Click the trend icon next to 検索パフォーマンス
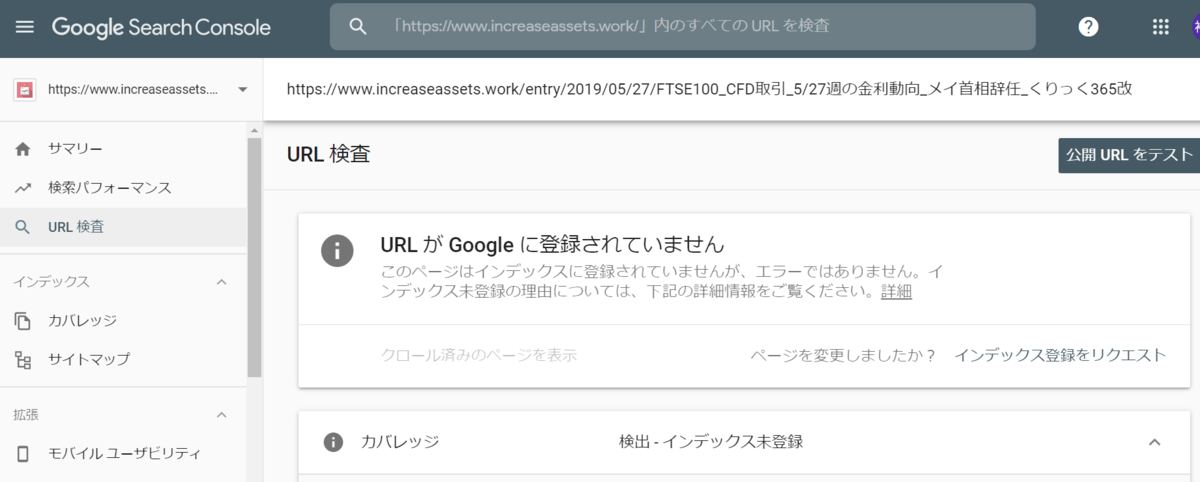The height and width of the screenshot is (482, 1200). [23, 188]
